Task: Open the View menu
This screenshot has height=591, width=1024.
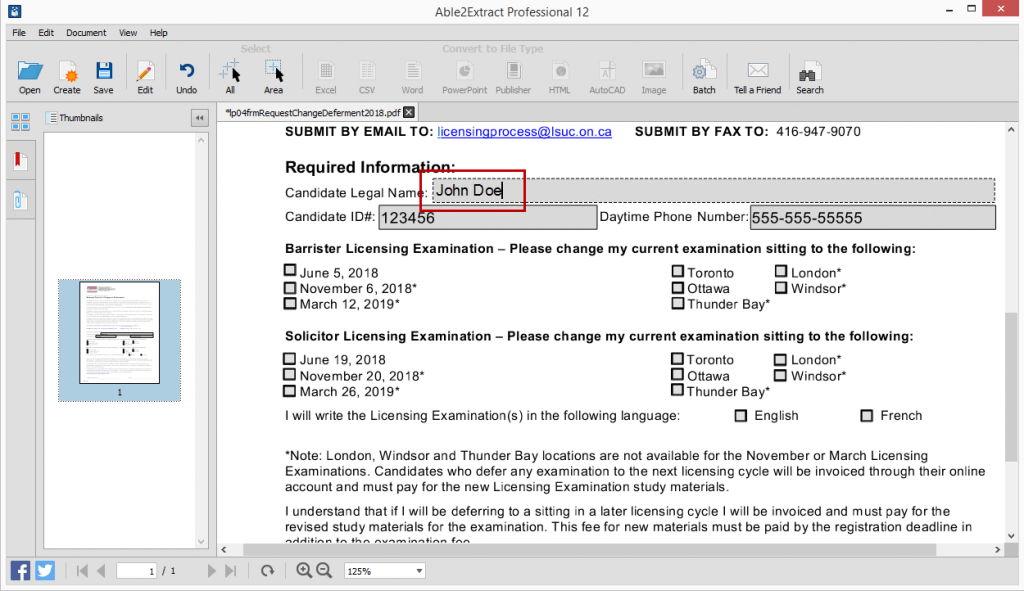Action: pos(127,32)
